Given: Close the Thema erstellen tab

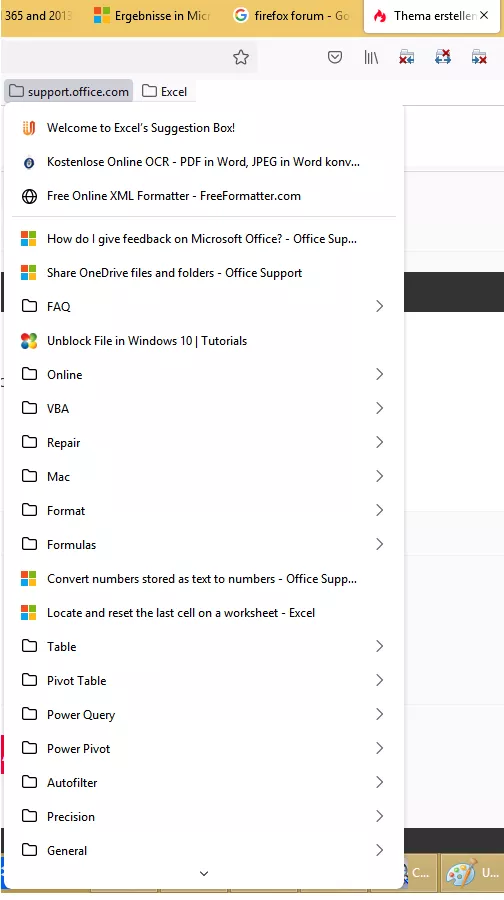Looking at the screenshot, I should tap(484, 15).
